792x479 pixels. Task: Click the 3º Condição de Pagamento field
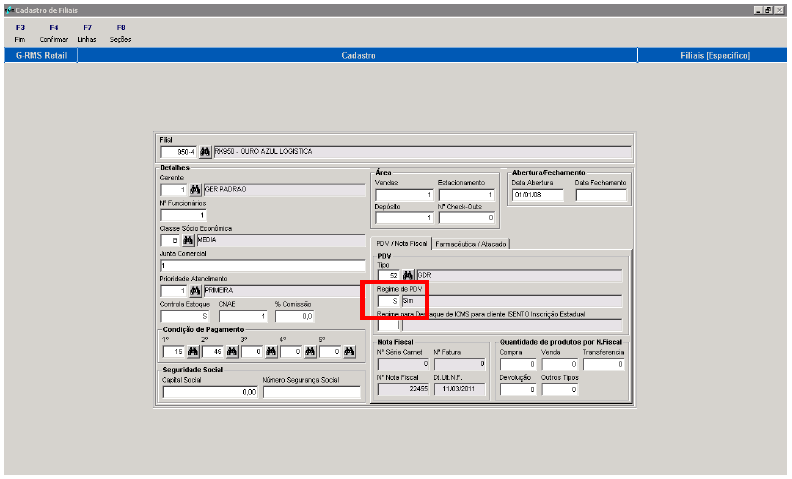click(x=252, y=352)
